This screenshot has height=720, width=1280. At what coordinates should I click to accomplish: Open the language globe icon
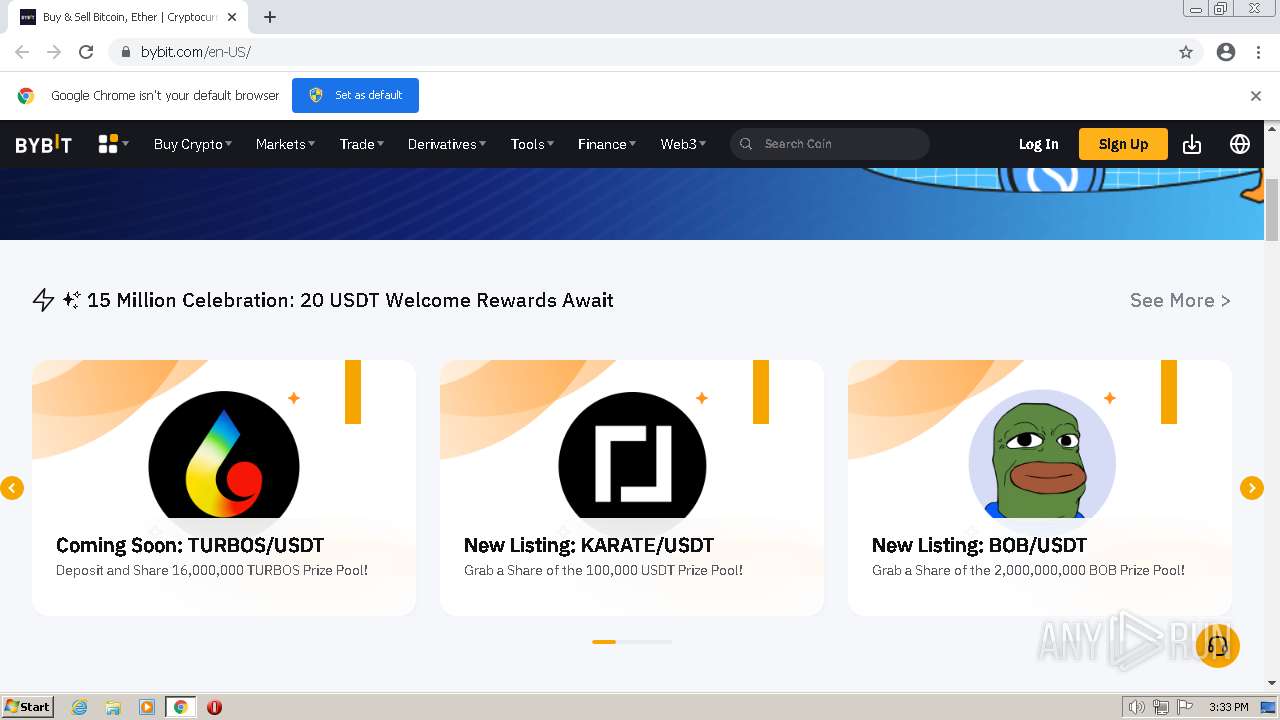tap(1240, 144)
